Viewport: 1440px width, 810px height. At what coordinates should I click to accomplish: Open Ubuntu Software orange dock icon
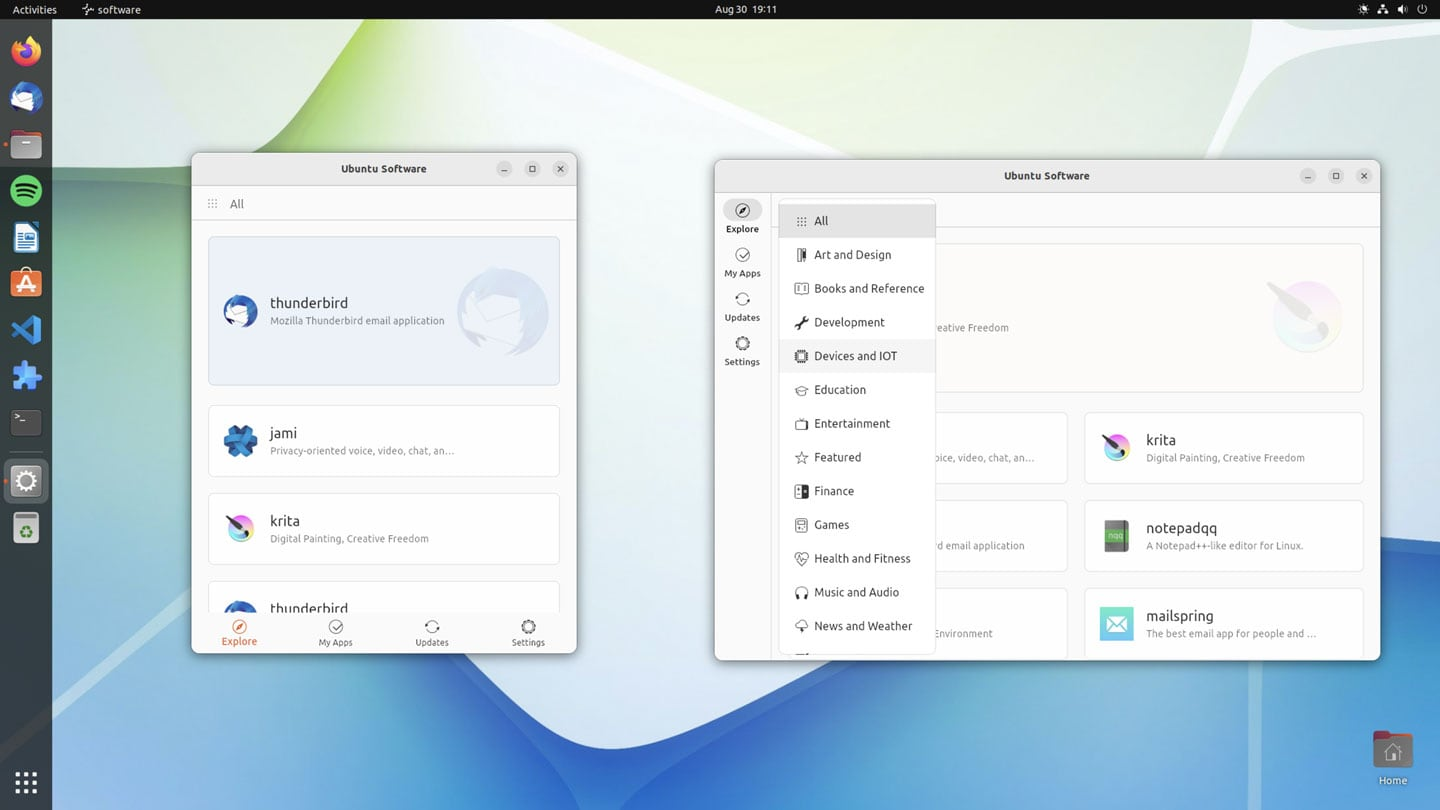pyautogui.click(x=26, y=283)
